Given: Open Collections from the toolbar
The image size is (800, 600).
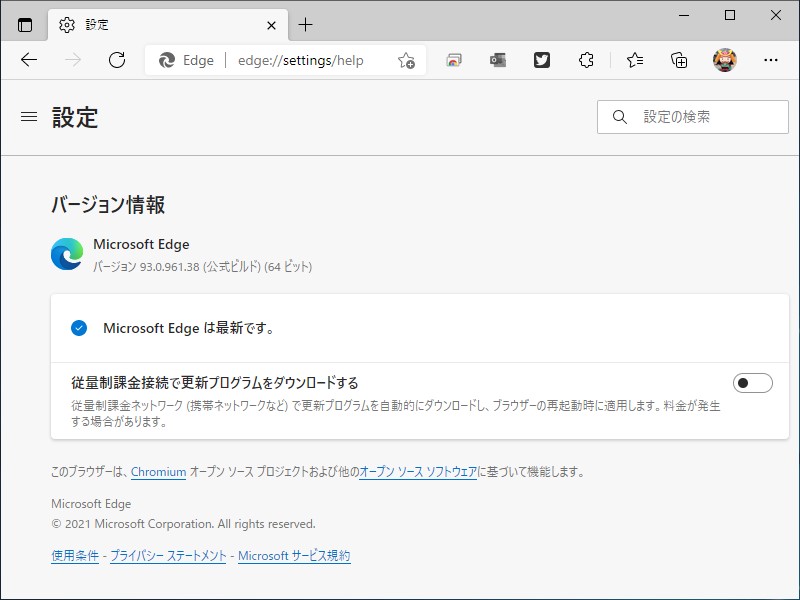Looking at the screenshot, I should pos(679,60).
